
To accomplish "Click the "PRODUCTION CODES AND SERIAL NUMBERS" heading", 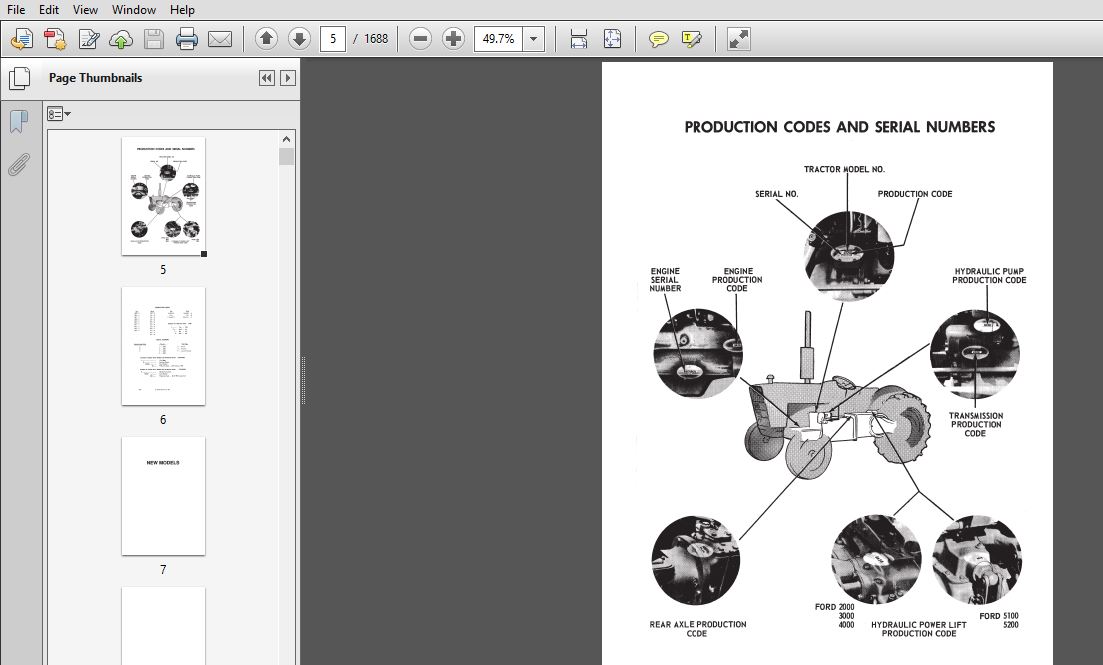I will tap(840, 127).
